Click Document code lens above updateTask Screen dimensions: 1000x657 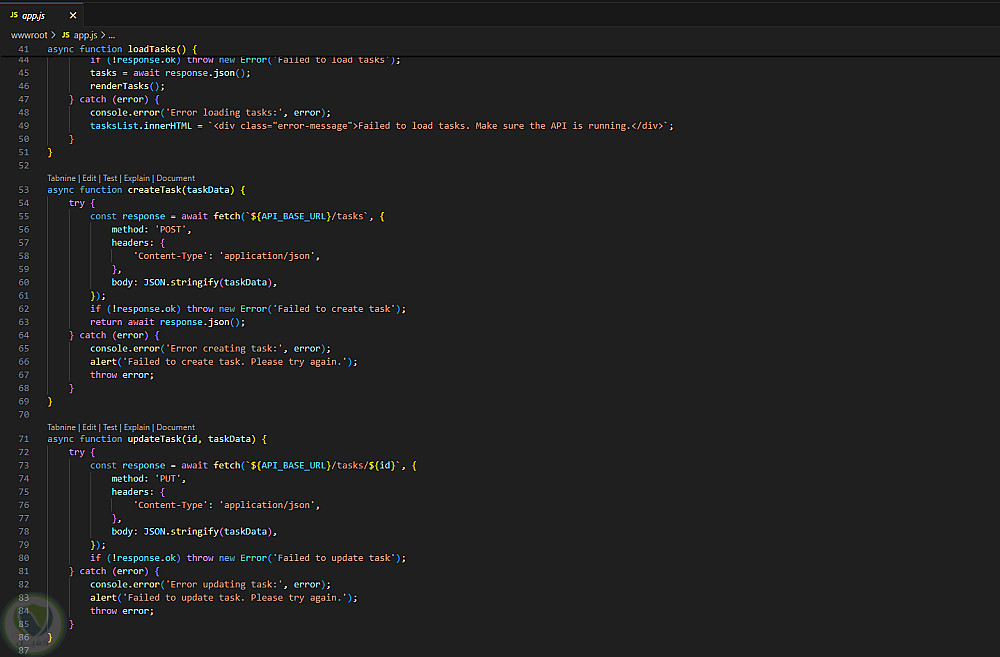pyautogui.click(x=176, y=427)
